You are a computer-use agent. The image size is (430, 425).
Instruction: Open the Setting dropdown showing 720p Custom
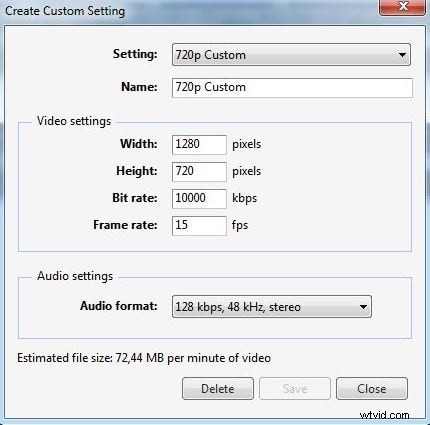tap(291, 54)
